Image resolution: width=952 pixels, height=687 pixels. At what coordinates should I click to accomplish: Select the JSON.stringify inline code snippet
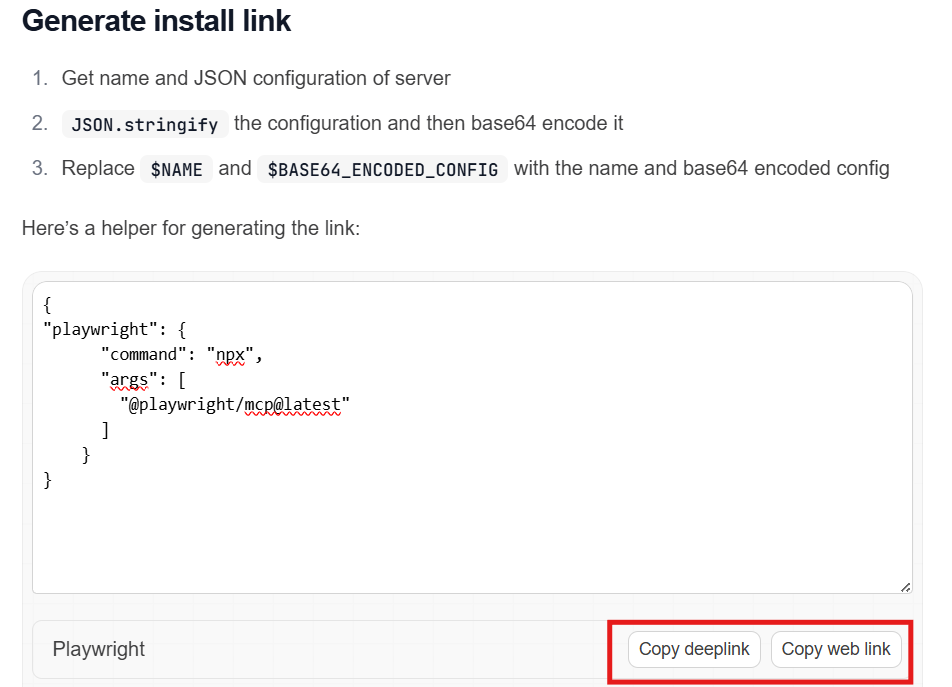pyautogui.click(x=144, y=124)
